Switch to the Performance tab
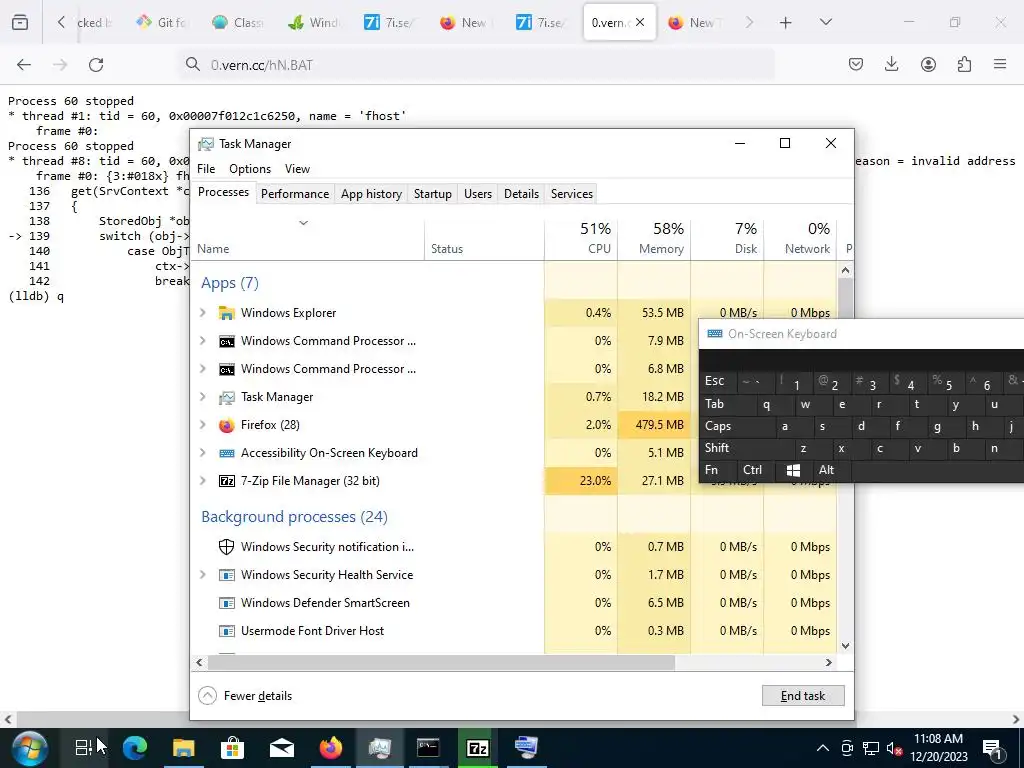Screen dimensions: 1024x768 point(295,194)
